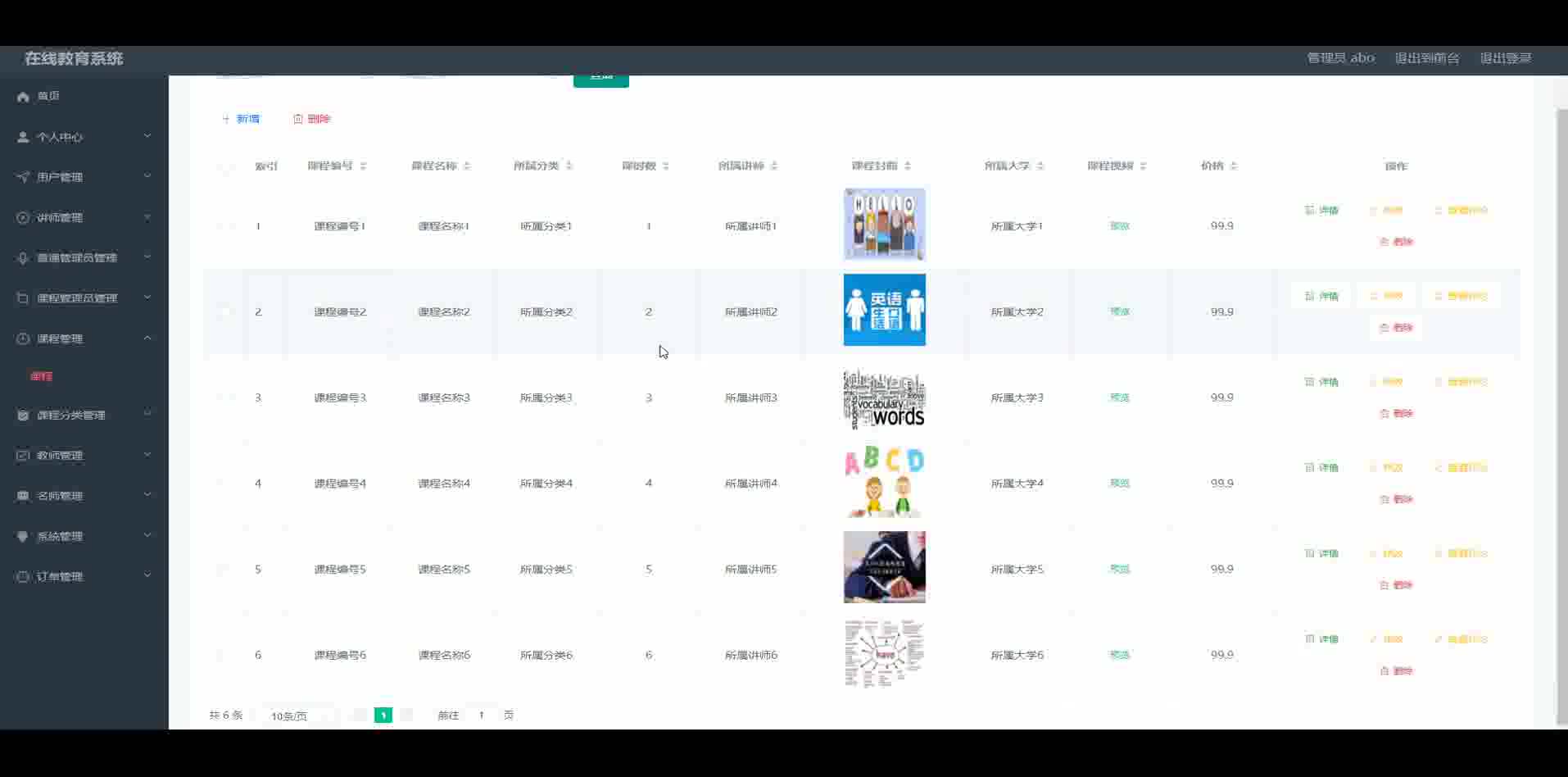
Task: Open 详情 for row 课程编号1
Action: (x=1321, y=211)
